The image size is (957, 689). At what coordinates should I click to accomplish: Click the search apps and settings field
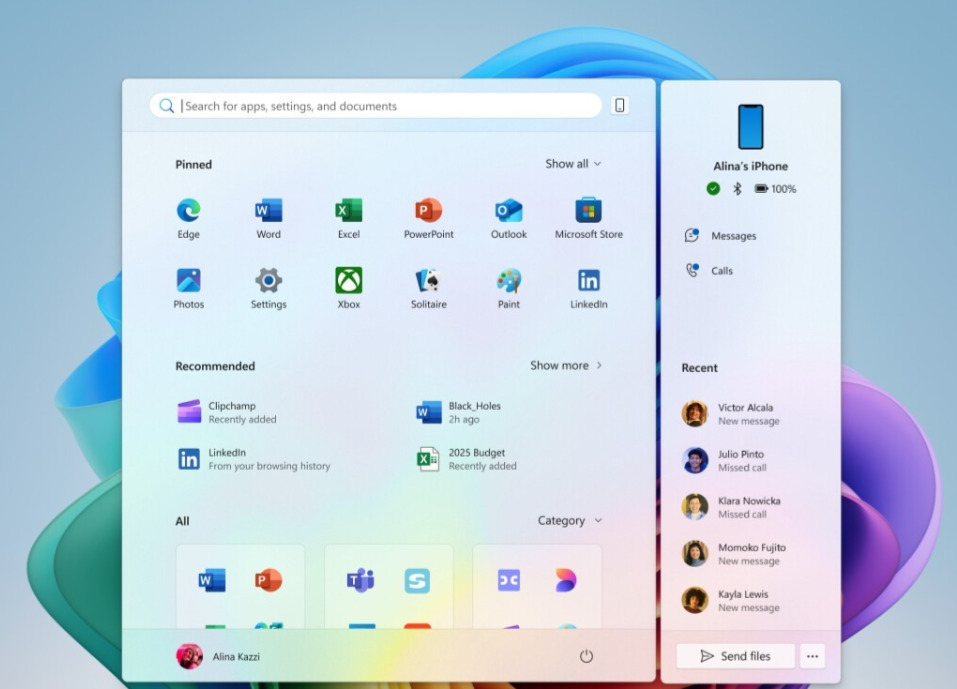point(375,106)
